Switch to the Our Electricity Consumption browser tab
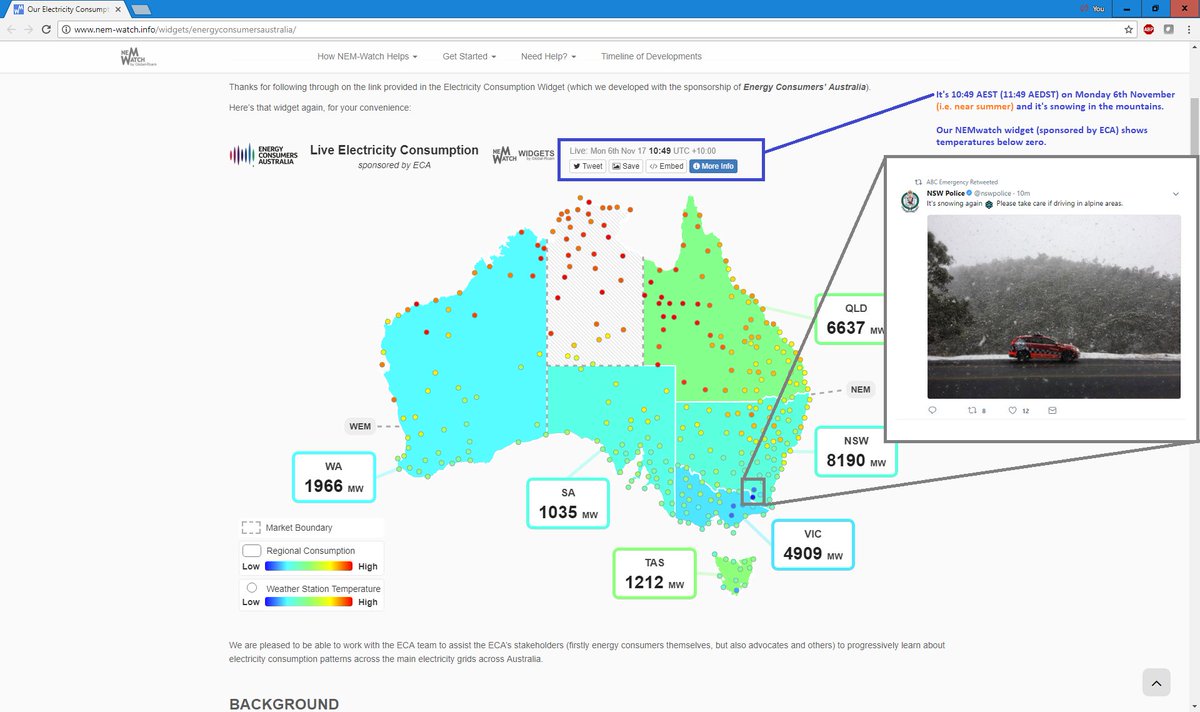1200x712 pixels. (60, 10)
